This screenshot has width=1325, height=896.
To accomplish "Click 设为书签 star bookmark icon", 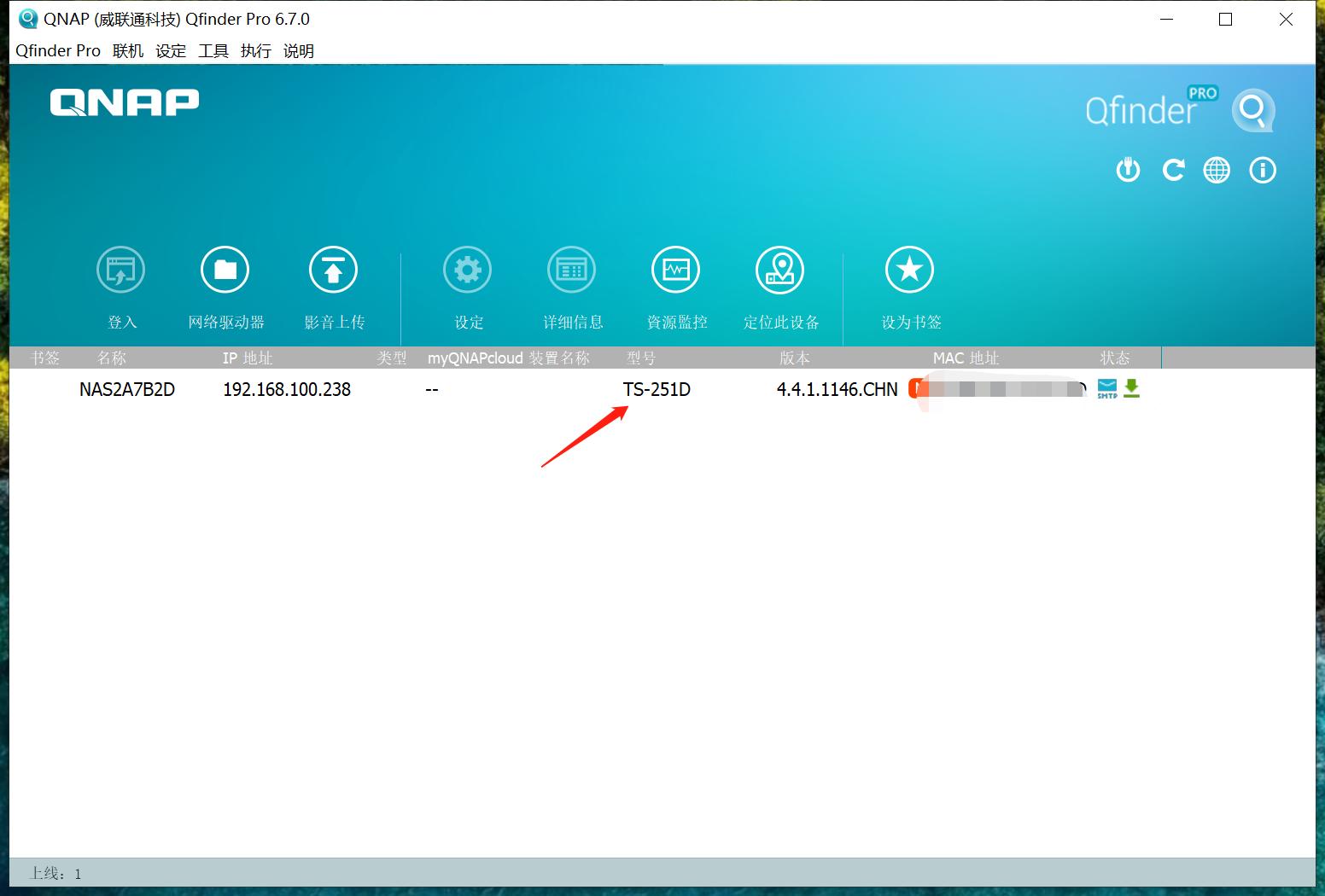I will tap(910, 271).
